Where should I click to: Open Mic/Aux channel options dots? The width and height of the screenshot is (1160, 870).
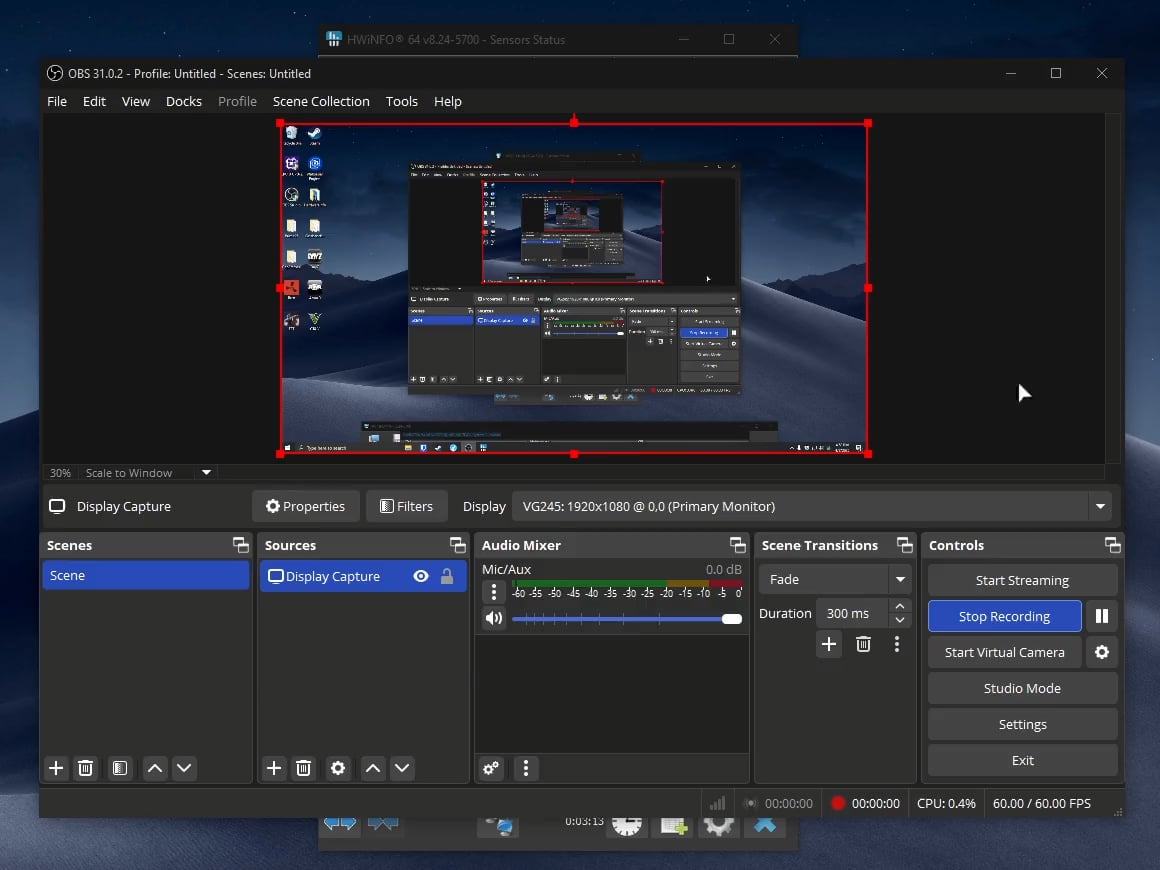[x=493, y=591]
